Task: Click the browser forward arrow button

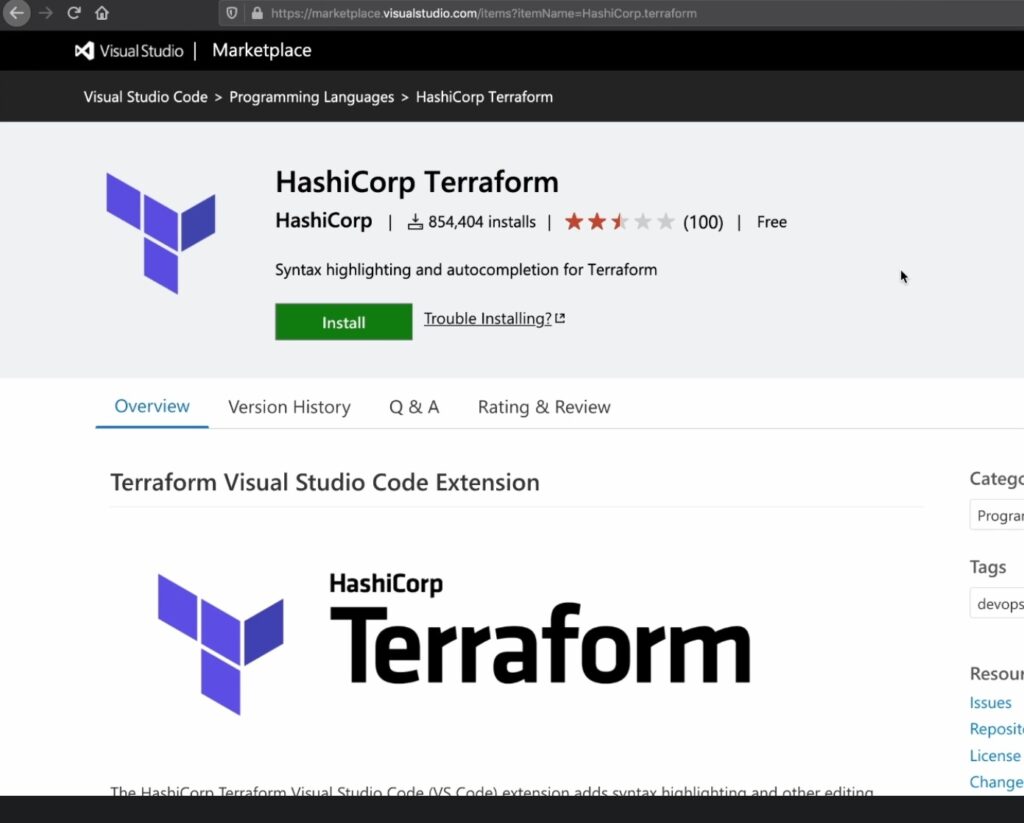Action: tap(46, 13)
